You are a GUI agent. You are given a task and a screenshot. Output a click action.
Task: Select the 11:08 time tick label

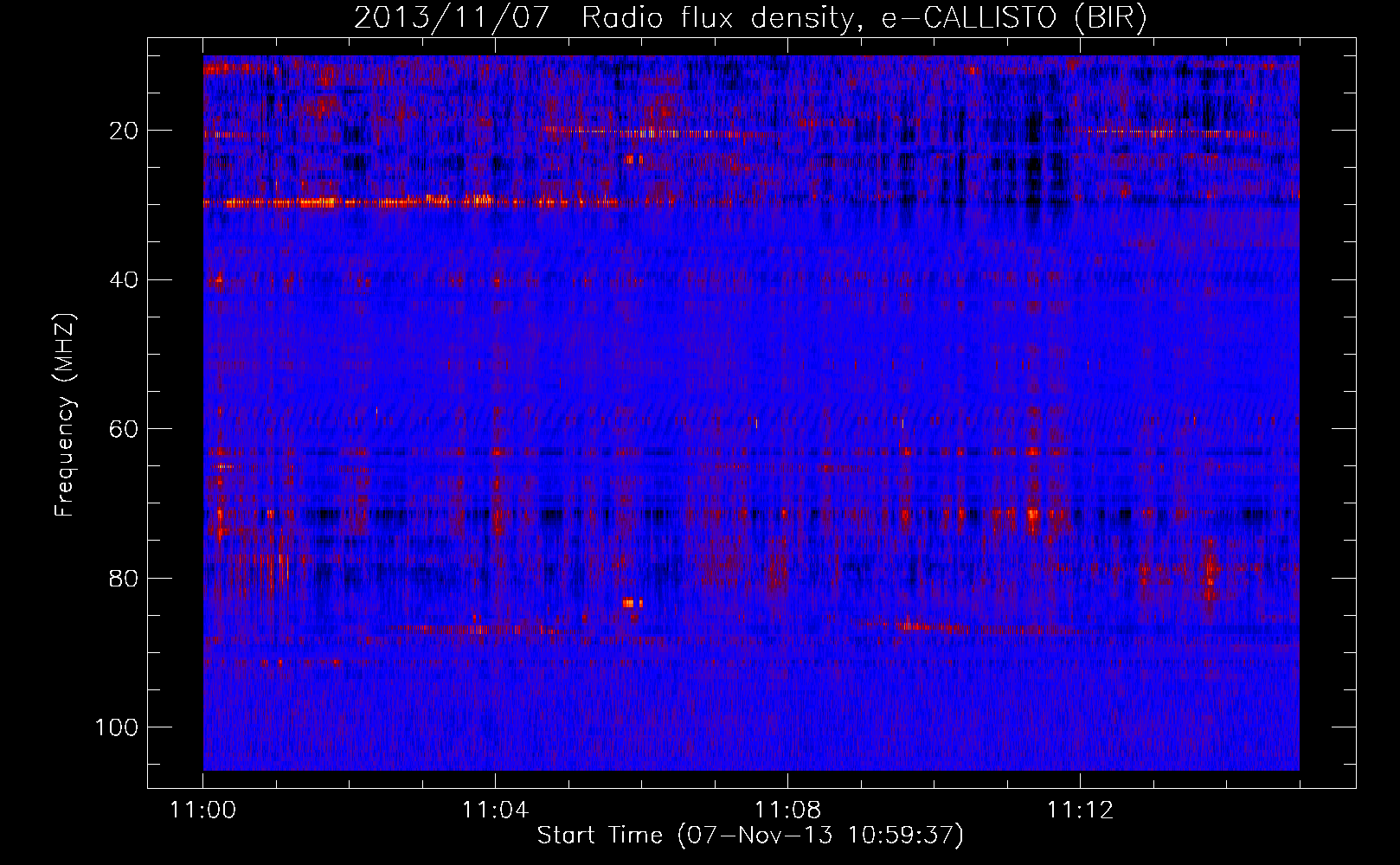pos(787,811)
